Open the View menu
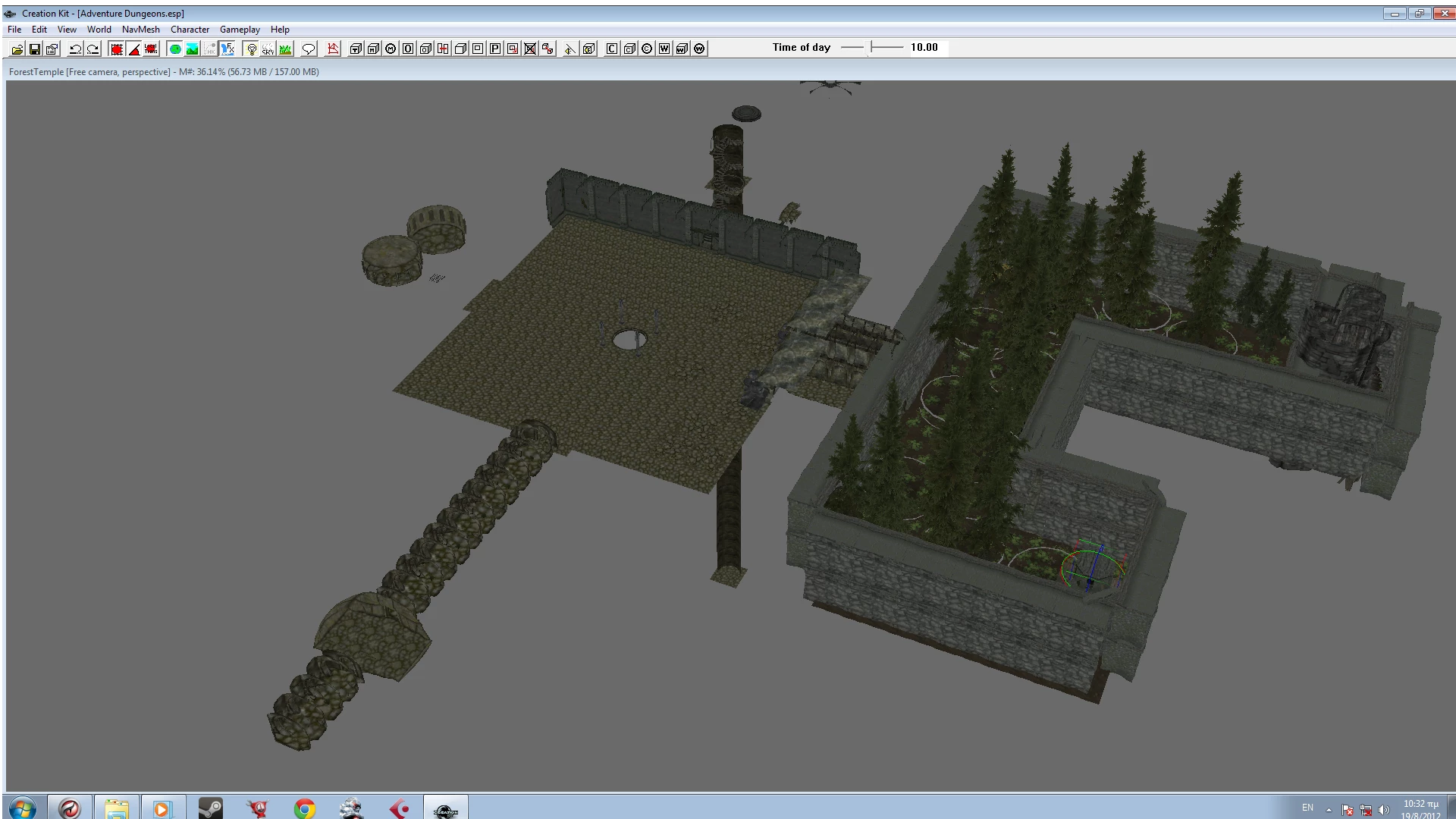Screen dimensions: 1456x819 pyautogui.click(x=67, y=30)
